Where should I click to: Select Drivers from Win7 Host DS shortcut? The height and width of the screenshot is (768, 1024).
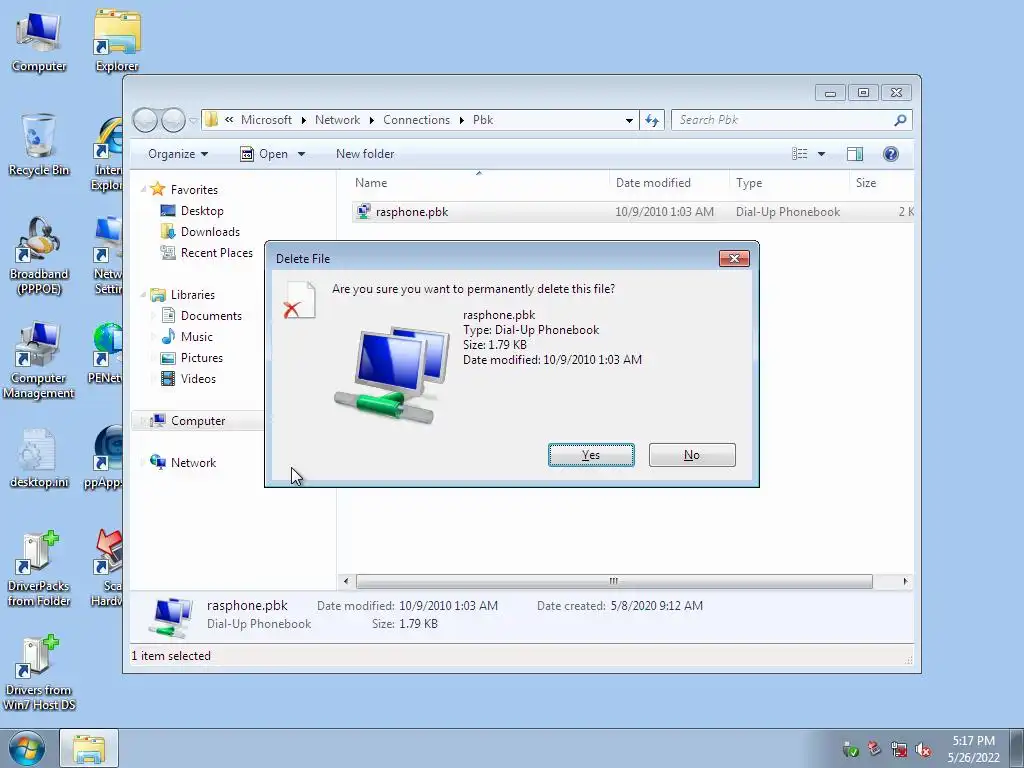pyautogui.click(x=39, y=673)
